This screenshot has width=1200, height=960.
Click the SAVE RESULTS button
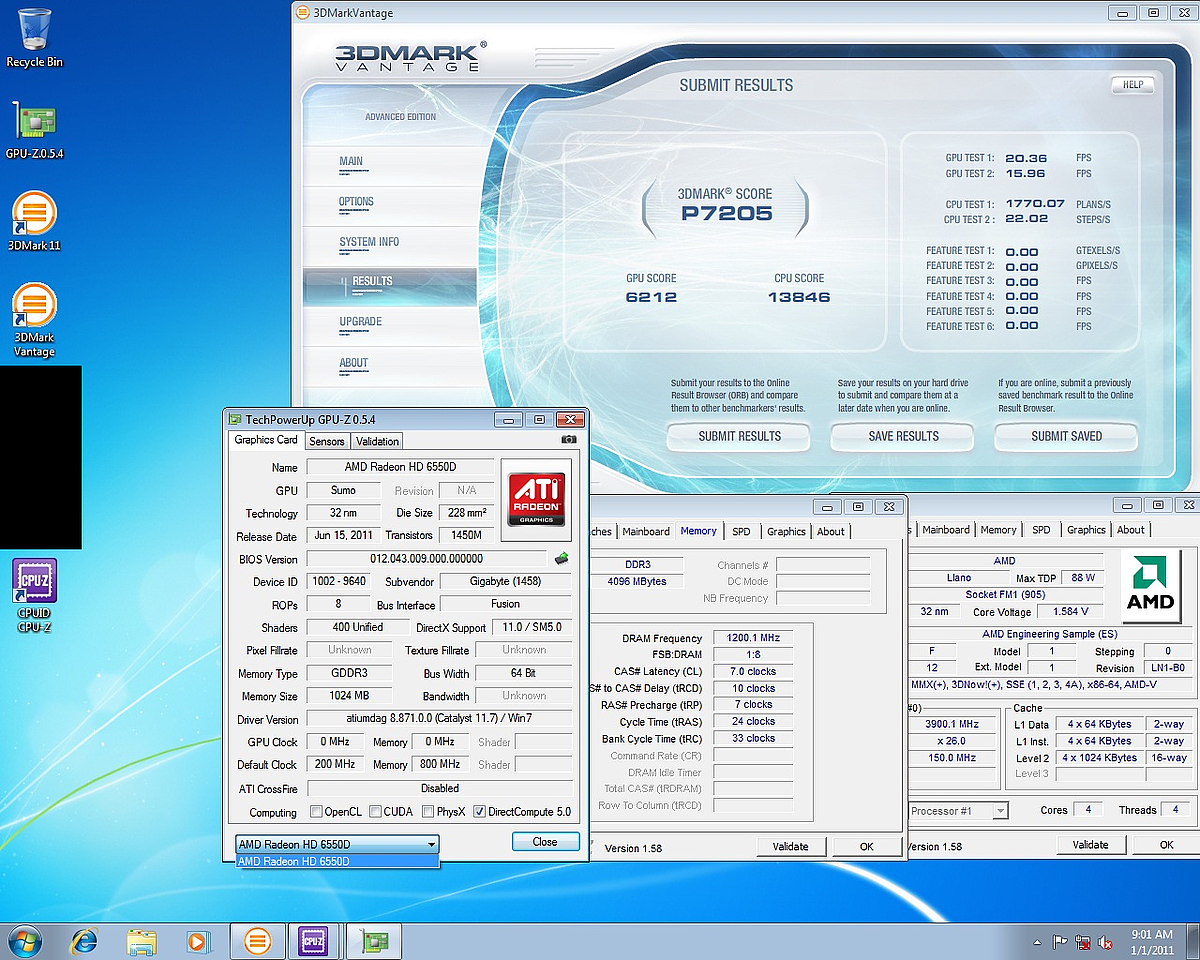[x=903, y=436]
